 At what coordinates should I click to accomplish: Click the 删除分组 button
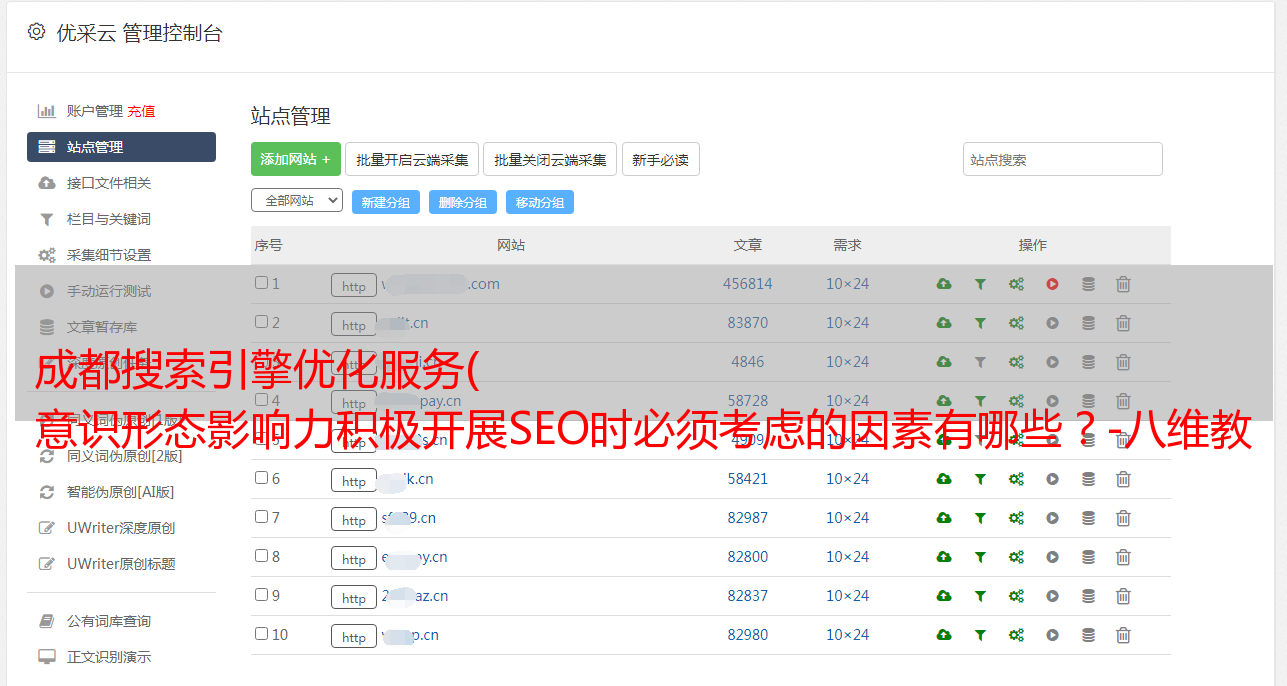pos(463,202)
